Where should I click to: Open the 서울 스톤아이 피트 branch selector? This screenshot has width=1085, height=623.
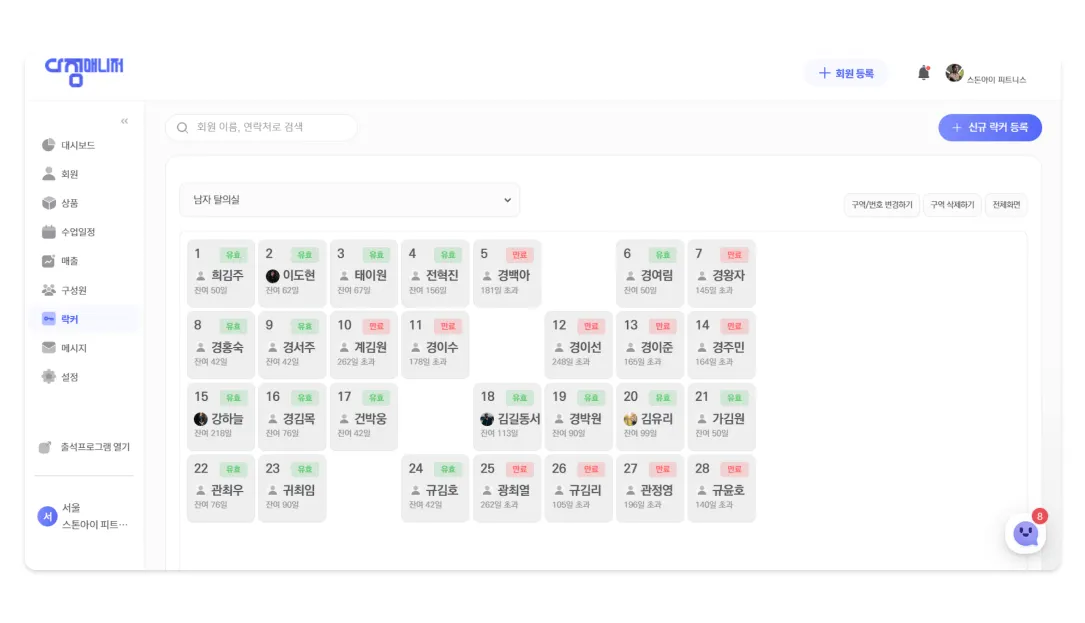click(x=84, y=516)
